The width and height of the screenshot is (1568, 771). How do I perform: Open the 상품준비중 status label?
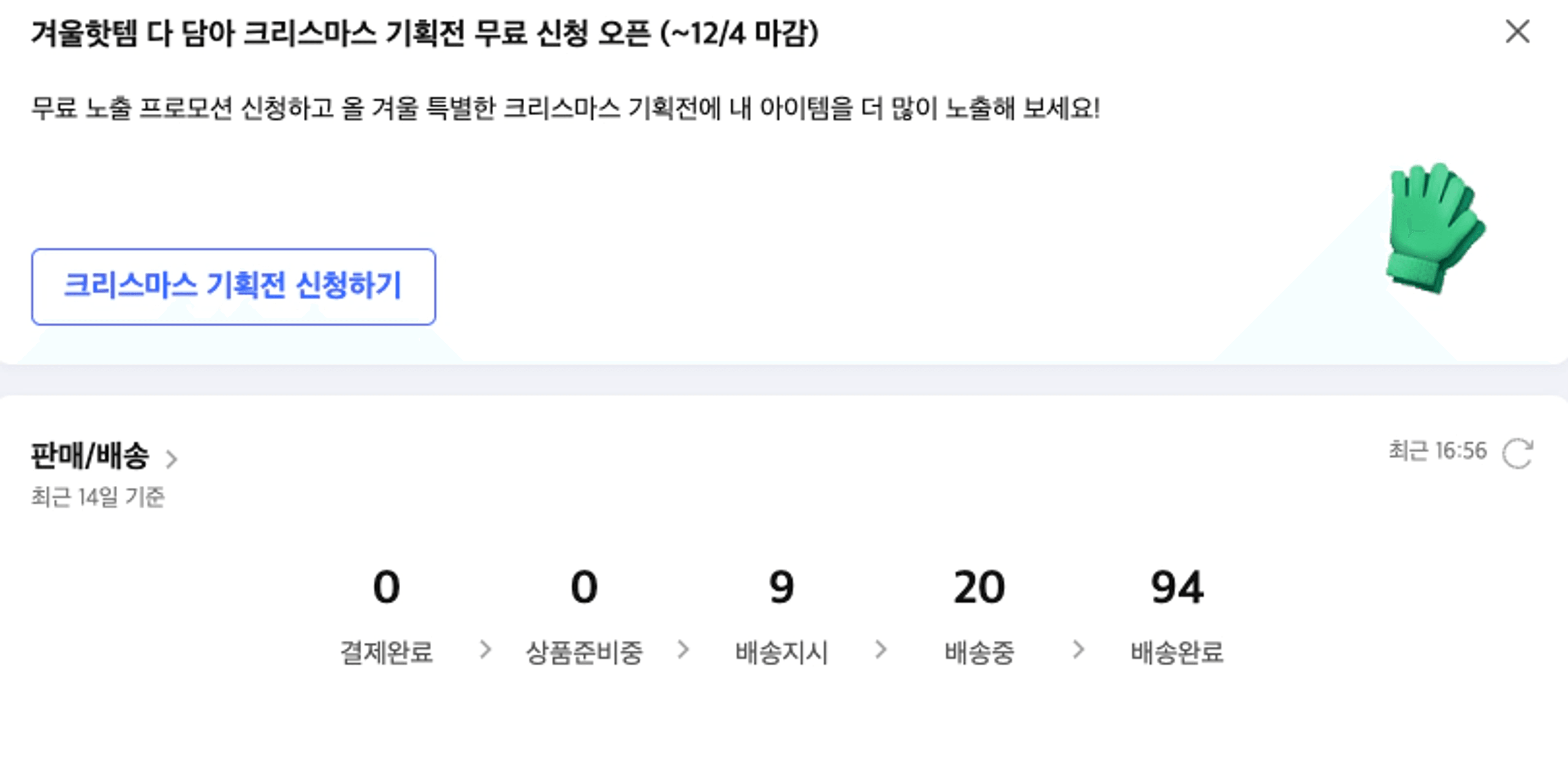(584, 652)
